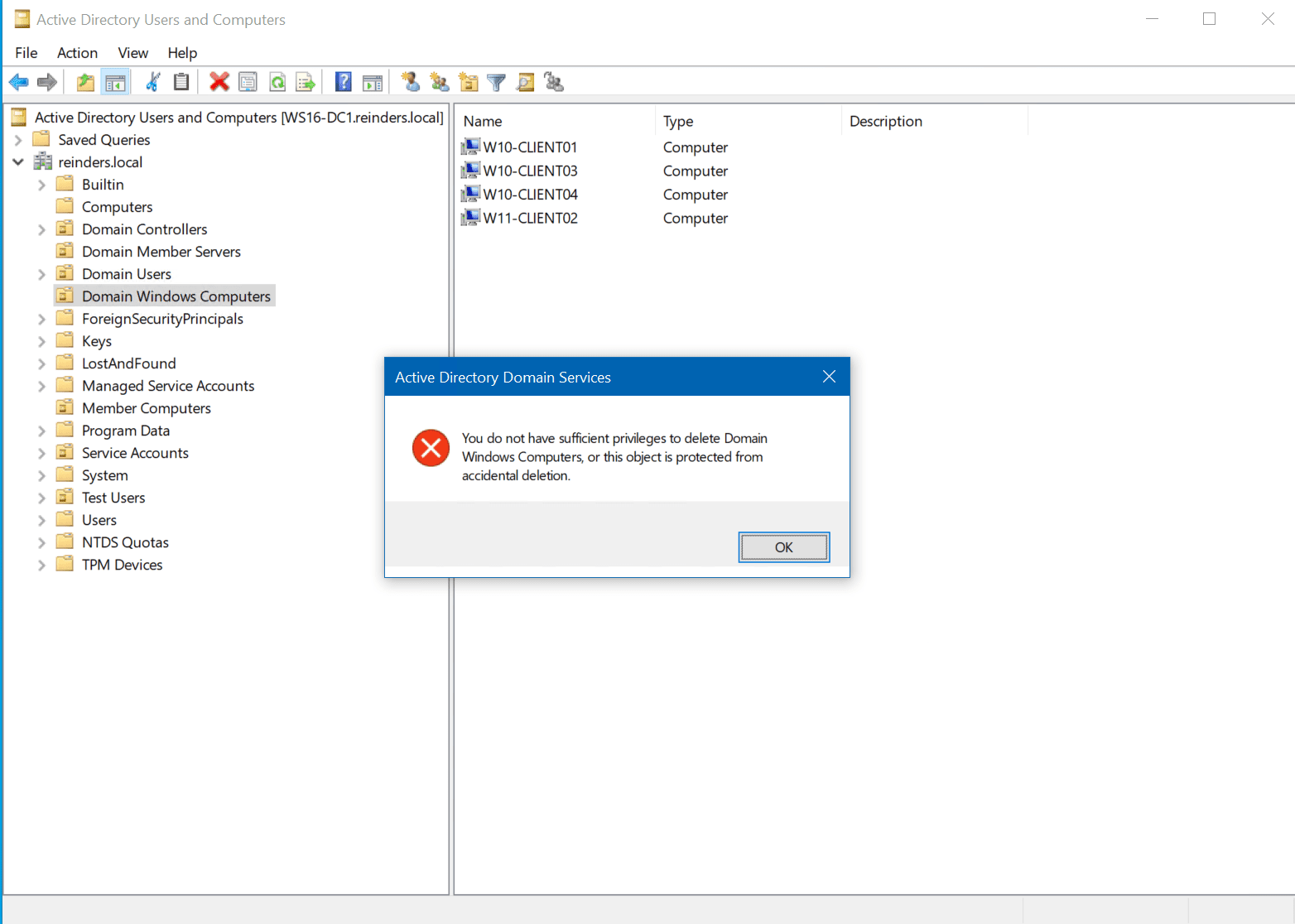
Task: Select Domain Windows Computers OU
Action: [176, 296]
